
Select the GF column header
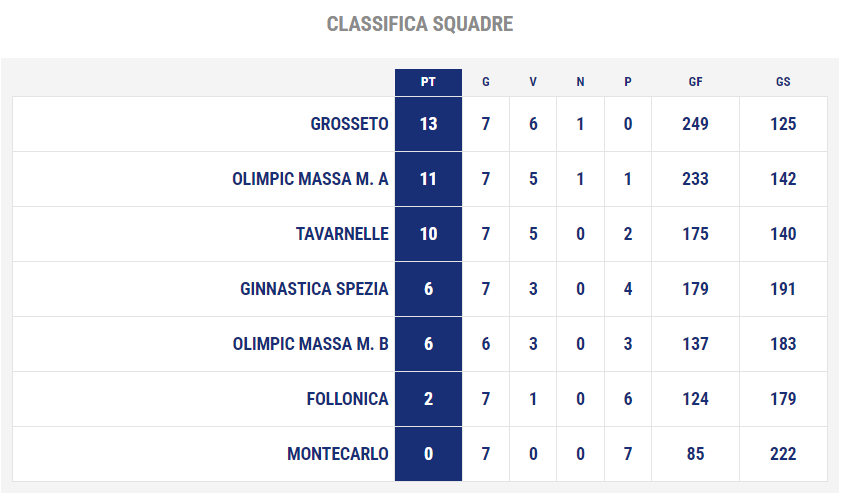pos(695,82)
